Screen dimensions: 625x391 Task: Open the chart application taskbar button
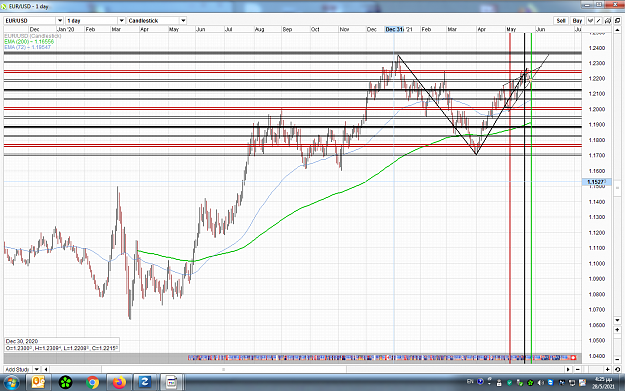172,383
